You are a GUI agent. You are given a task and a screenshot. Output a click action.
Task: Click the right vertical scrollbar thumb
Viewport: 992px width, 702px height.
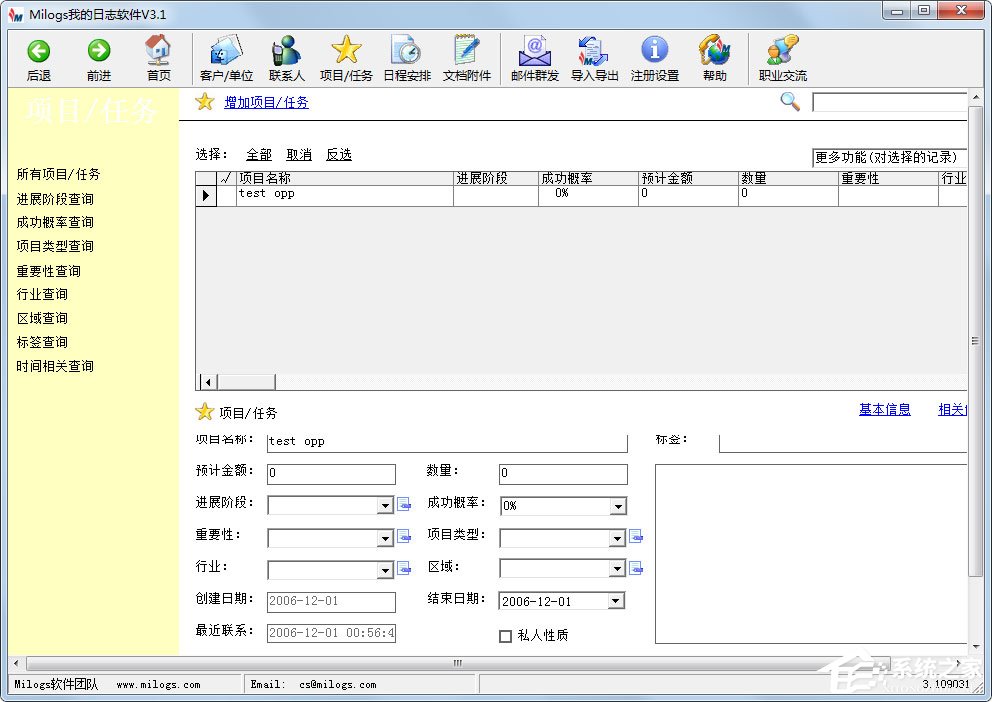(975, 342)
